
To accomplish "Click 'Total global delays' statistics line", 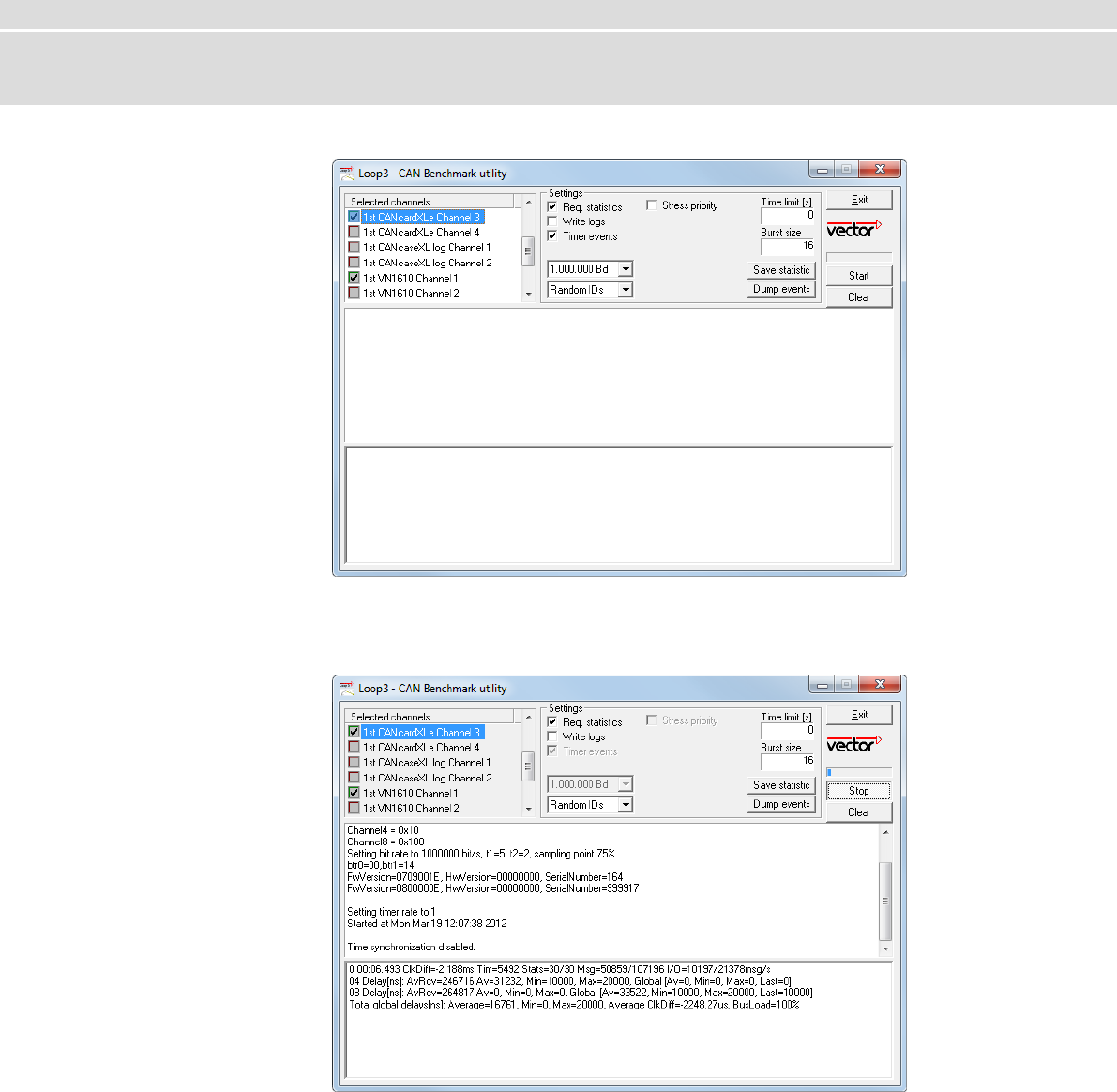I will pos(574,1005).
